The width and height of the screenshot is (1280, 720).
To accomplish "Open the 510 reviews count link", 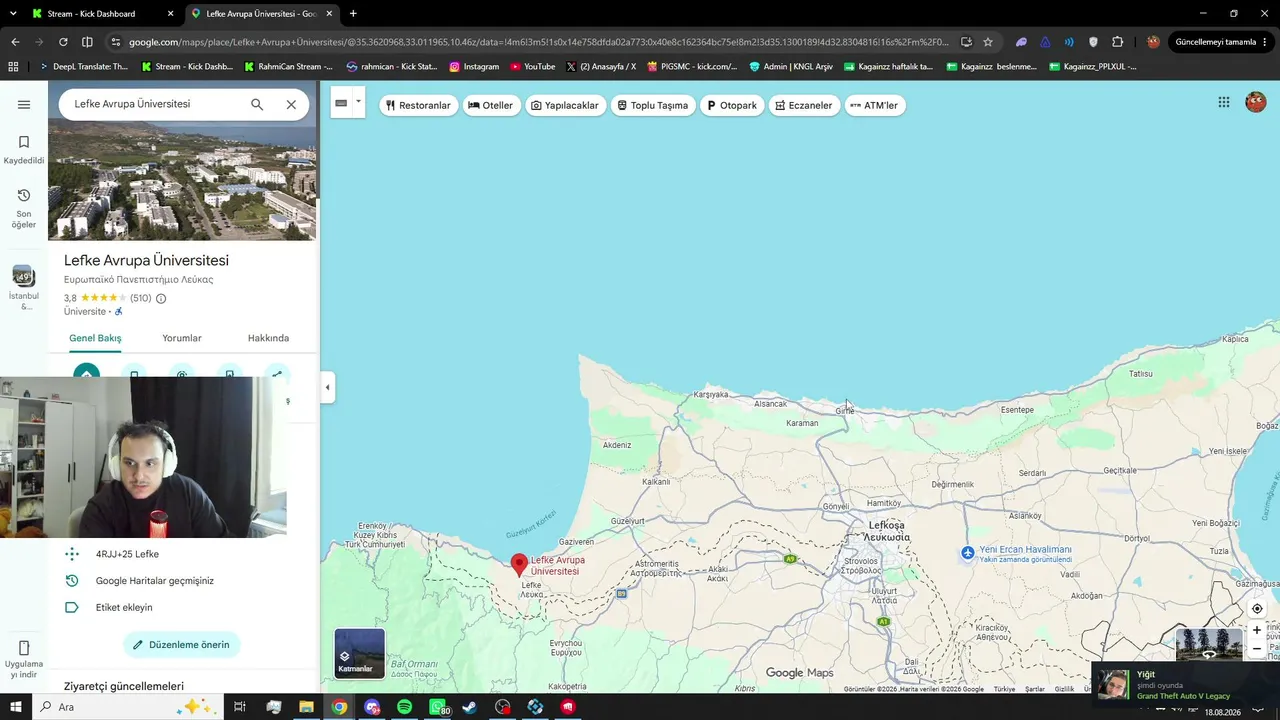I will [140, 298].
